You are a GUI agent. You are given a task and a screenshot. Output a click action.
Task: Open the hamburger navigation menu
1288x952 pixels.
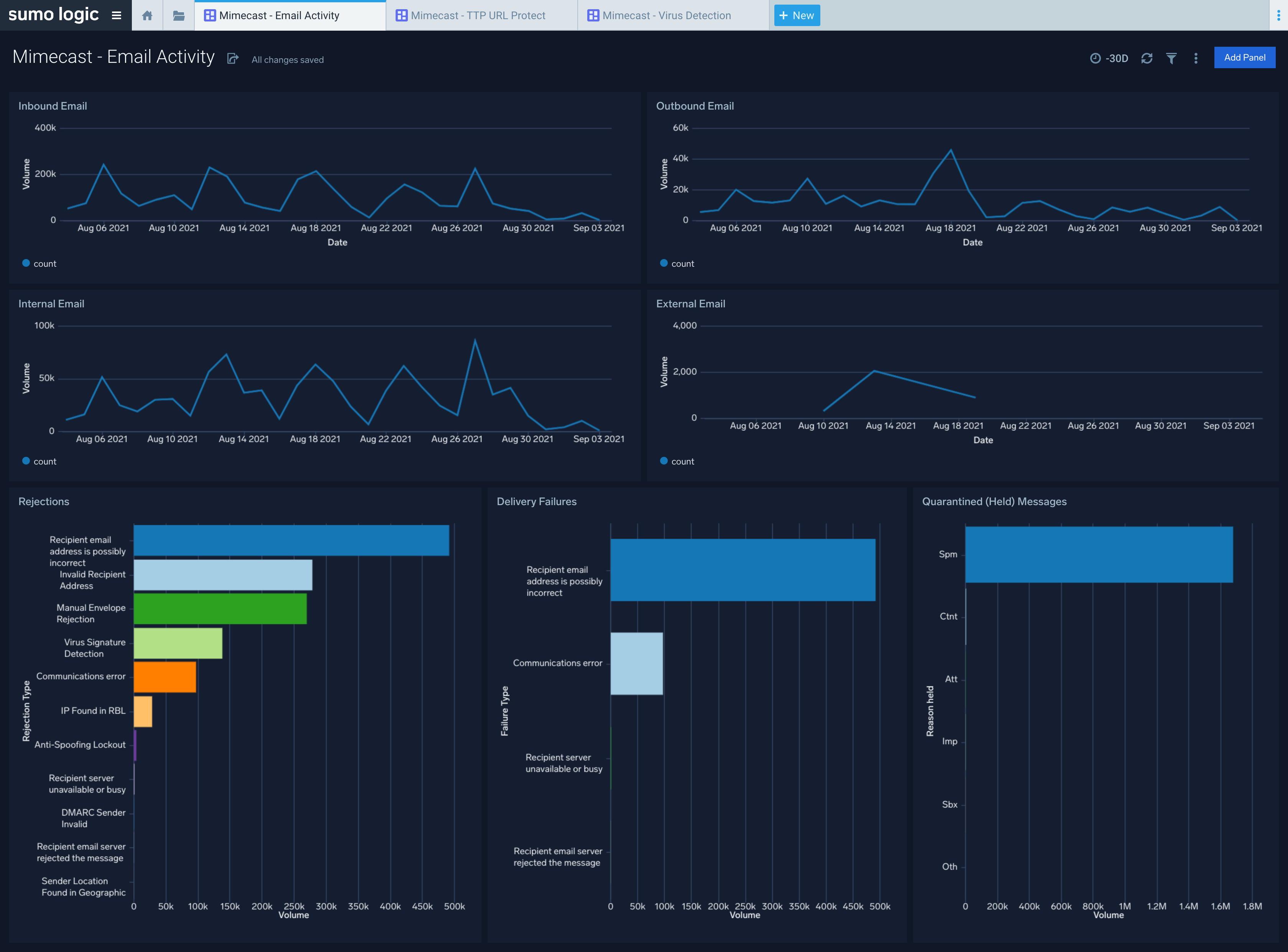pyautogui.click(x=117, y=16)
